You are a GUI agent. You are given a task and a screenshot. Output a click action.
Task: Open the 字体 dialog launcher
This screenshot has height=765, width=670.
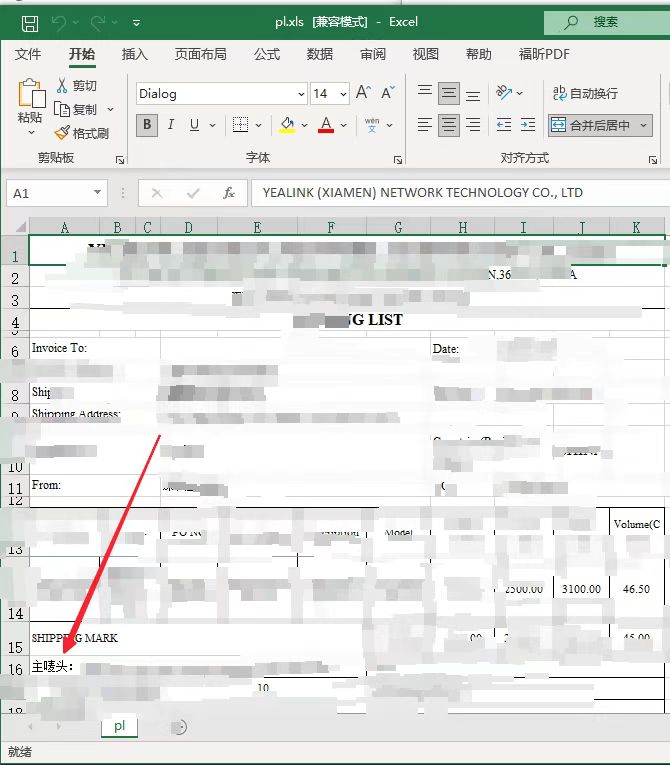[x=398, y=160]
